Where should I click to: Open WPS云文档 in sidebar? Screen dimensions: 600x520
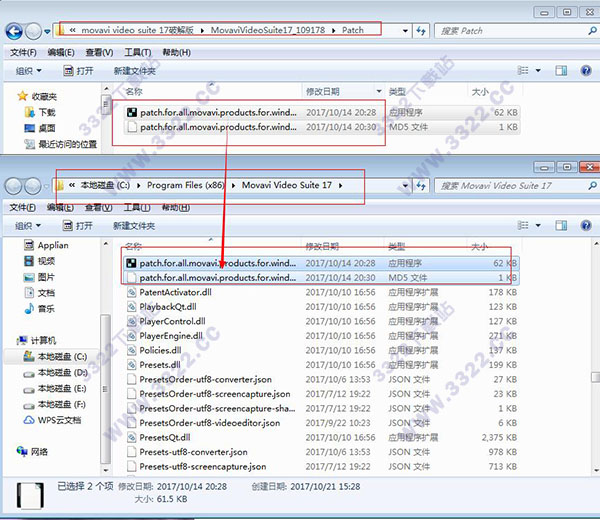click(52, 420)
